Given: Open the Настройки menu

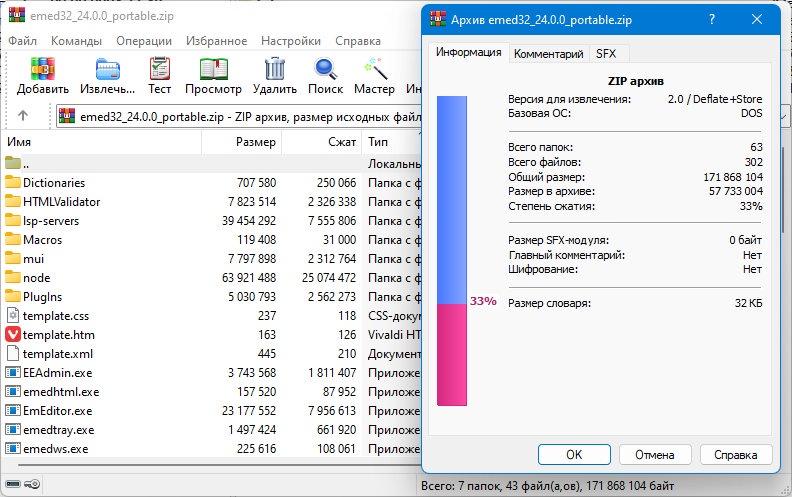Looking at the screenshot, I should (x=291, y=41).
